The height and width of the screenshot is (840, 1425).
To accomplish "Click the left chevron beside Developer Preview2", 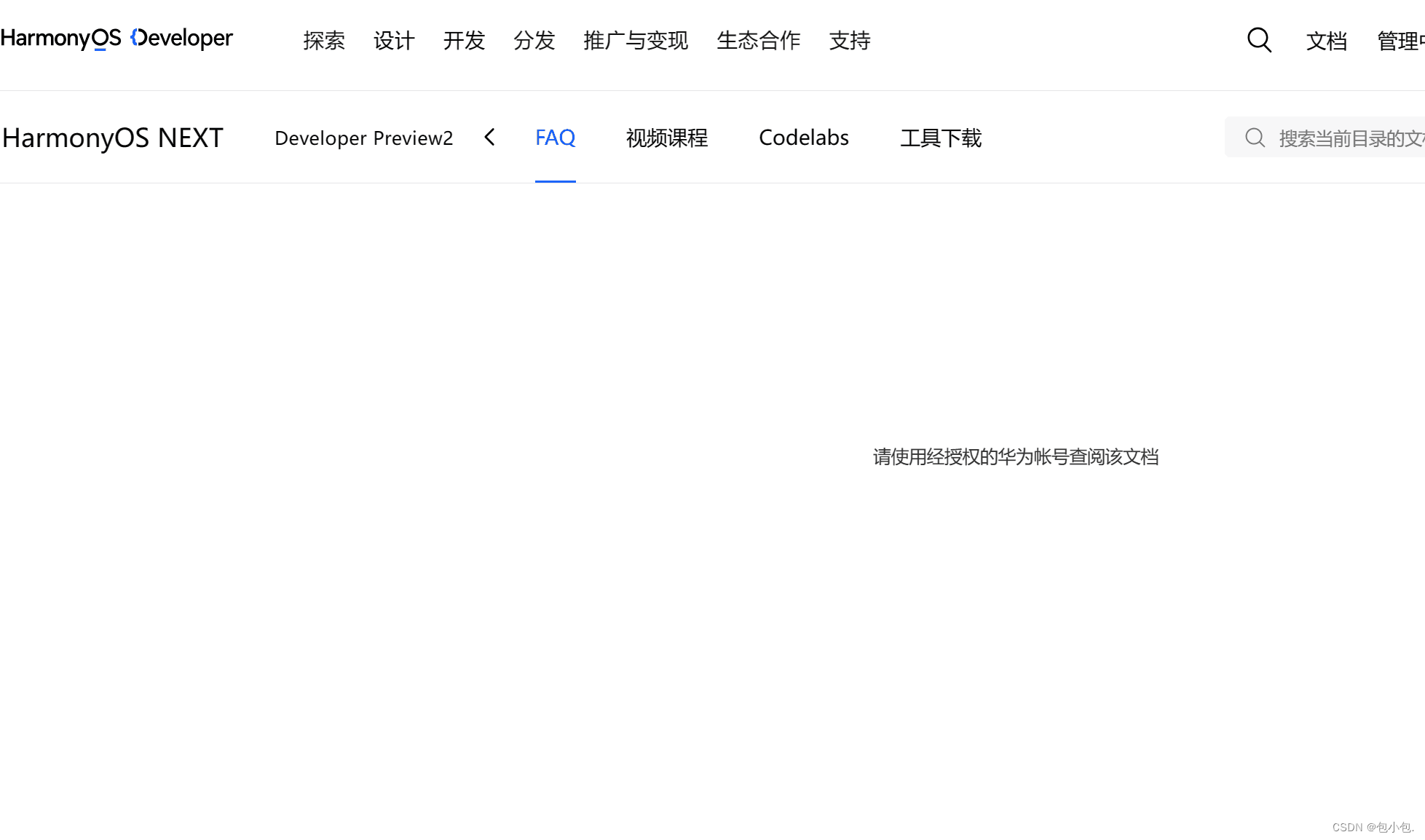I will click(x=490, y=137).
